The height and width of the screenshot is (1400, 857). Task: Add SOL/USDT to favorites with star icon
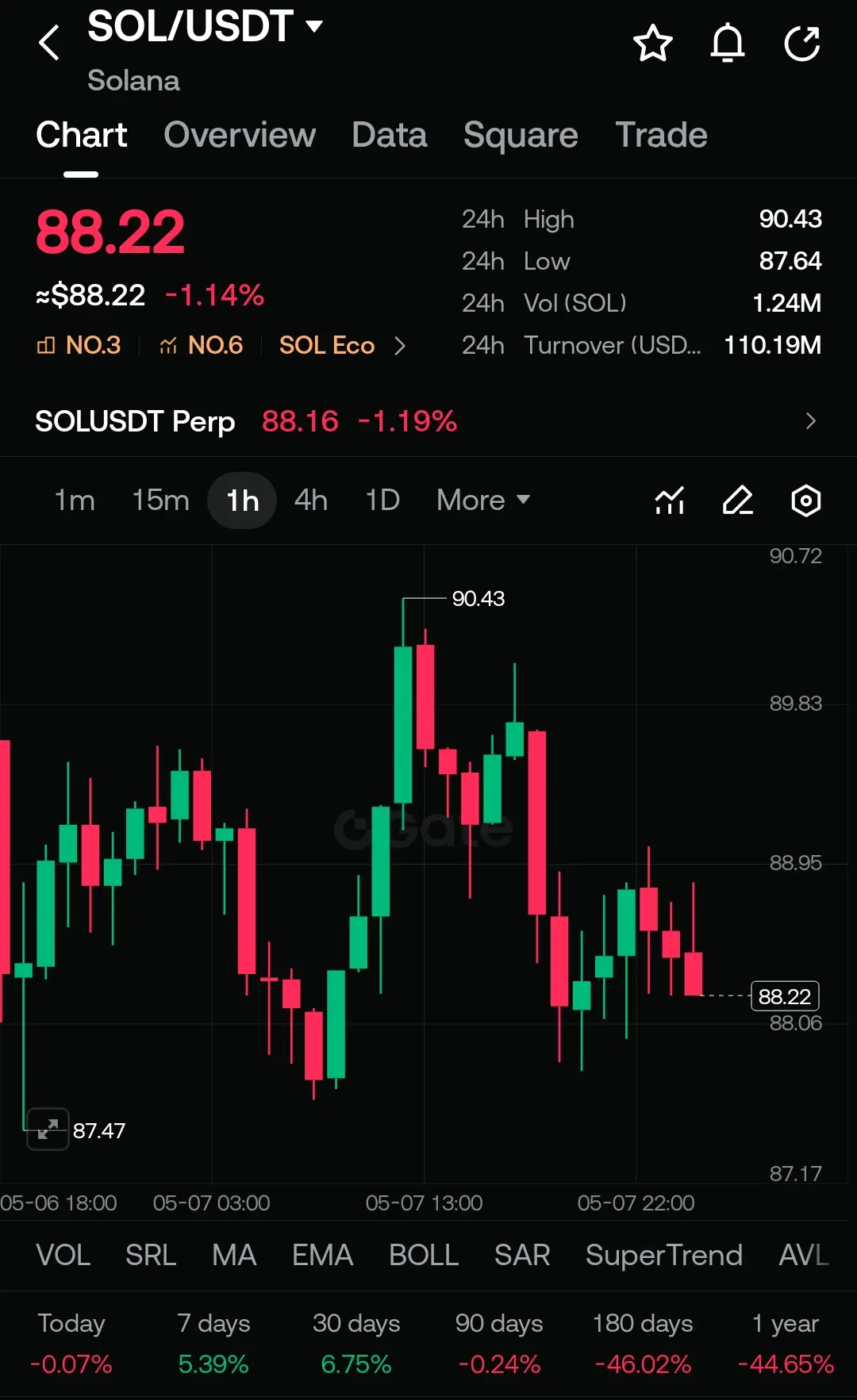point(653,43)
